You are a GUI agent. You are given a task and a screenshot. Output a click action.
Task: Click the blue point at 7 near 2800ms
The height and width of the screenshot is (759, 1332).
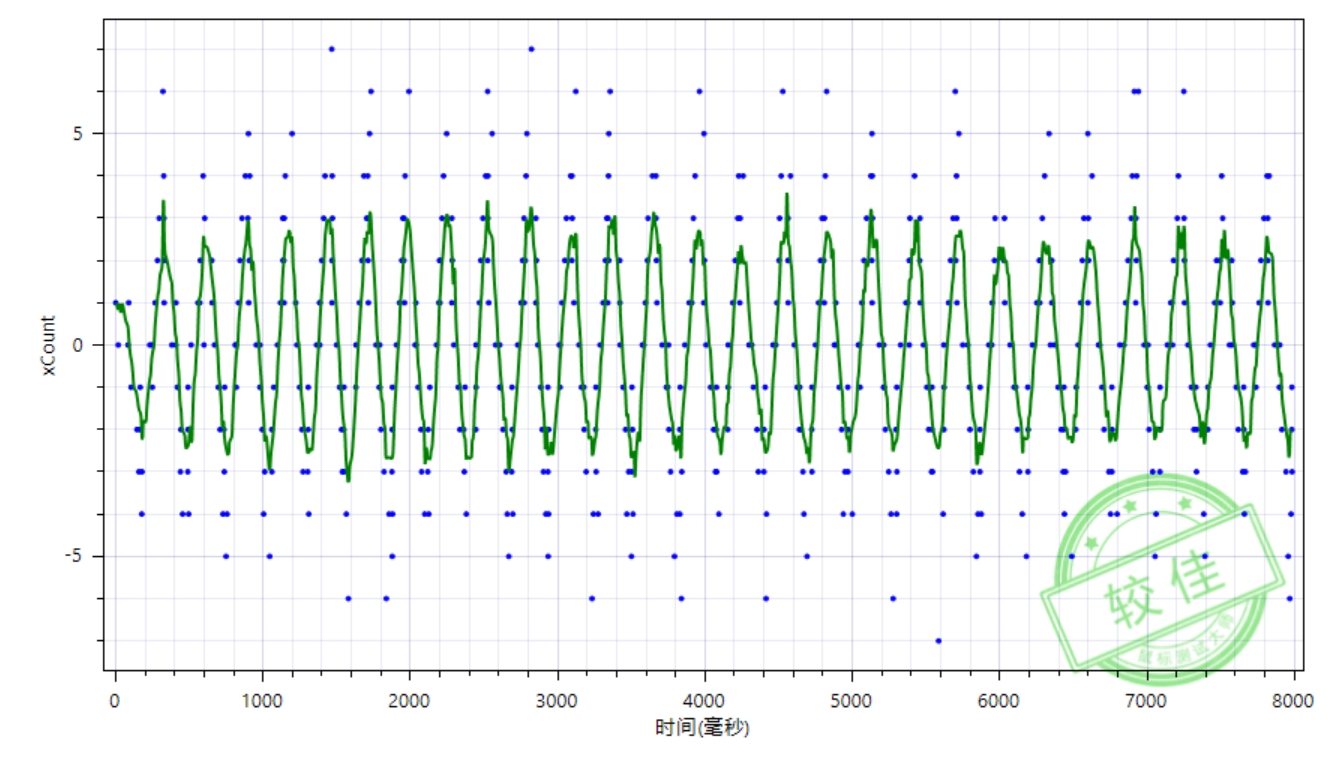pos(531,49)
